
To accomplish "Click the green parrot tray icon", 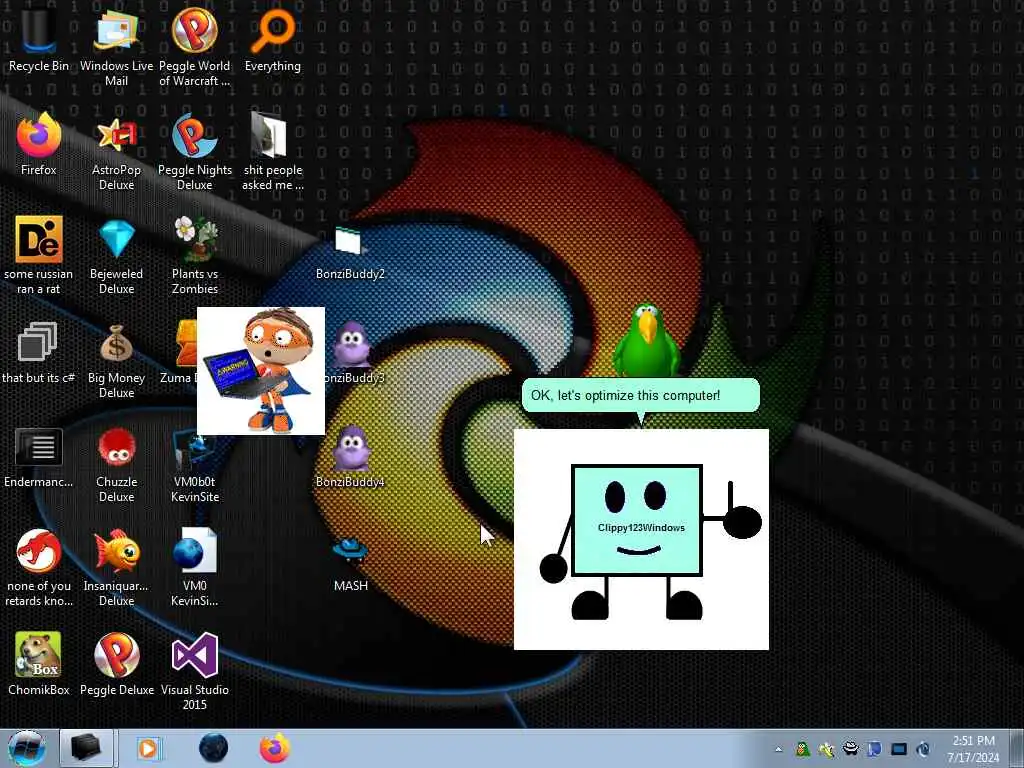I will coord(803,749).
